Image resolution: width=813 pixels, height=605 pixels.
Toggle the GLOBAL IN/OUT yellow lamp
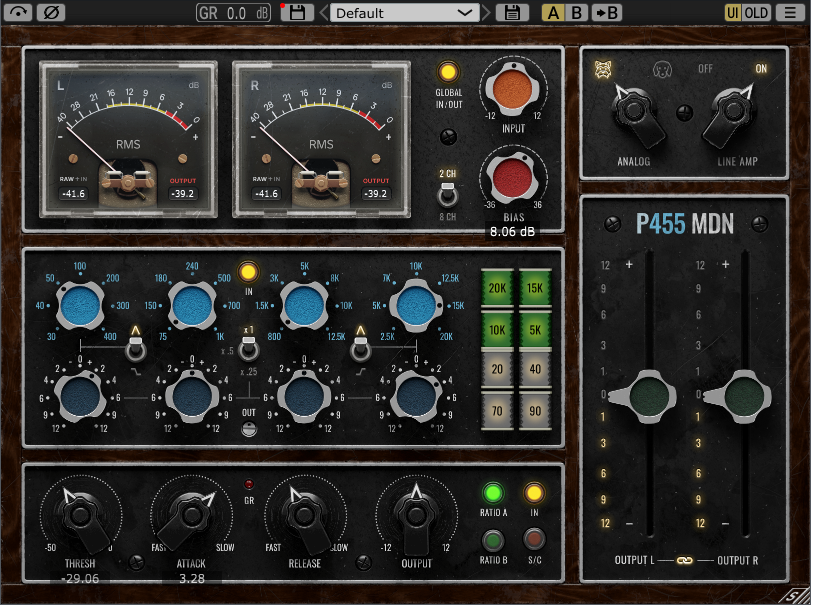[448, 72]
